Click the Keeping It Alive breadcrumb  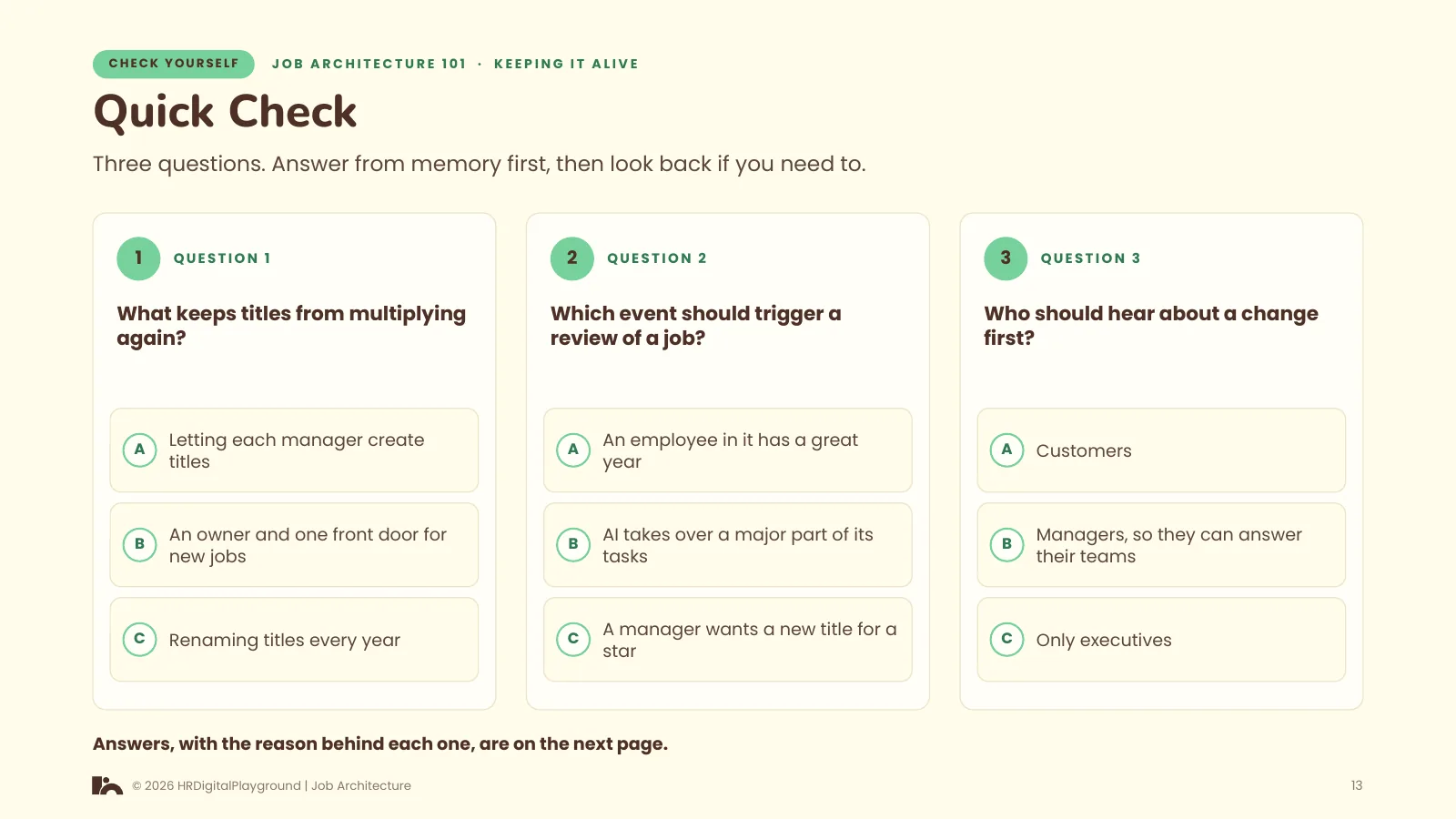pyautogui.click(x=566, y=64)
